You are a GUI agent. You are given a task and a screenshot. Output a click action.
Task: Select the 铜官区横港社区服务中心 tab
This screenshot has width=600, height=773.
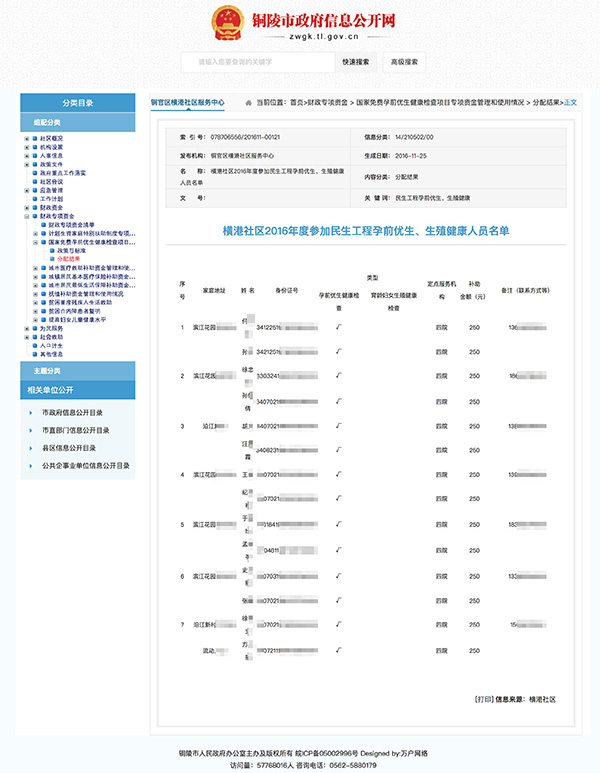click(x=187, y=102)
